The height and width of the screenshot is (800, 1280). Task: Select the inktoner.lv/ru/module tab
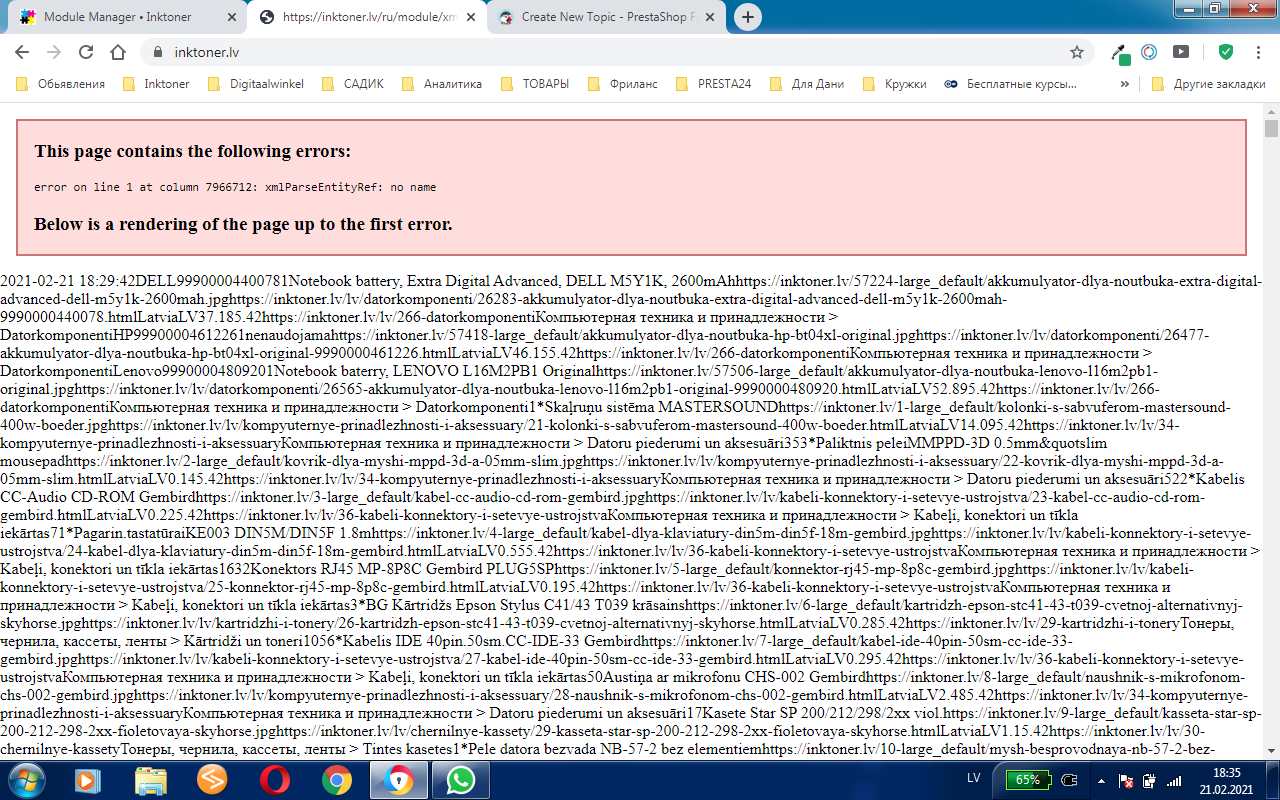pyautogui.click(x=367, y=17)
